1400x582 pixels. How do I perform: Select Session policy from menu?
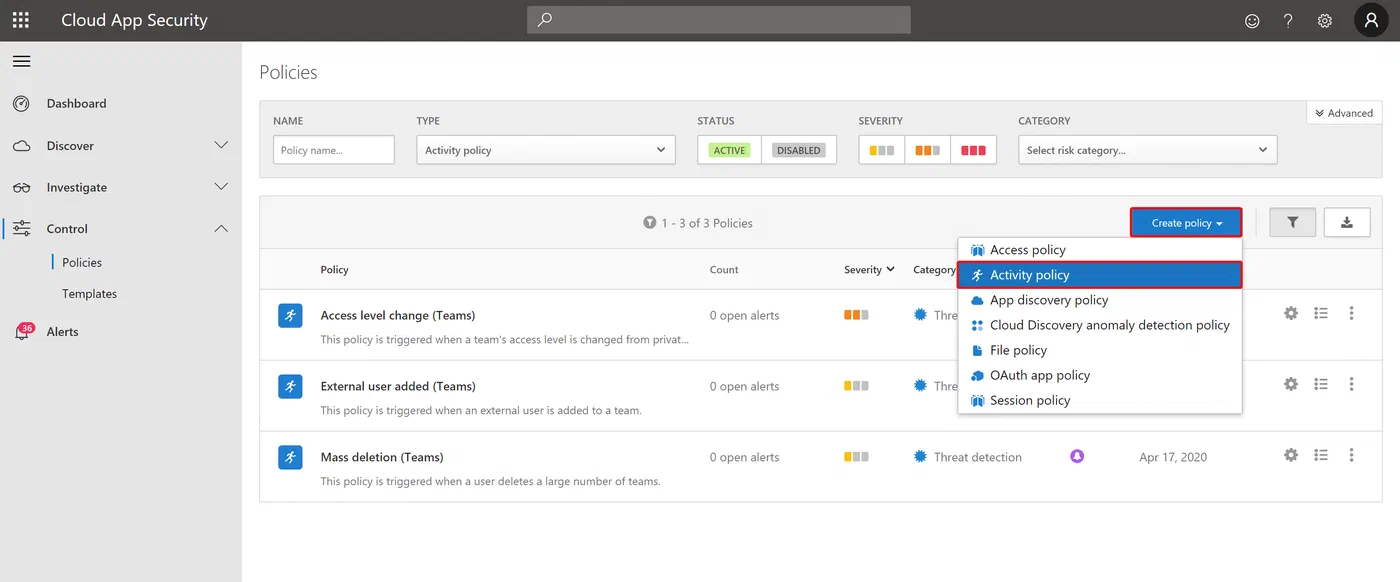[1100, 400]
